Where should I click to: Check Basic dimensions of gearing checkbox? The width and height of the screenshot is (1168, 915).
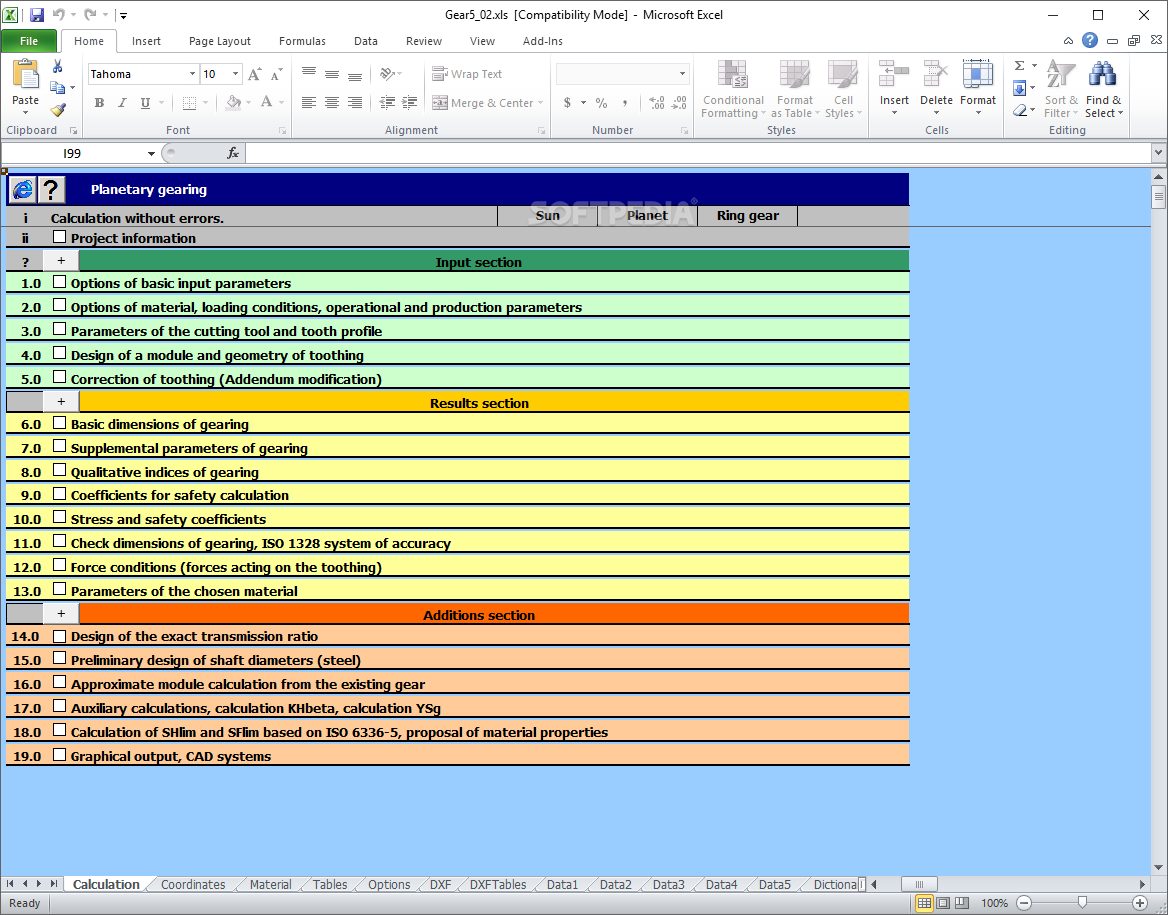(60, 422)
